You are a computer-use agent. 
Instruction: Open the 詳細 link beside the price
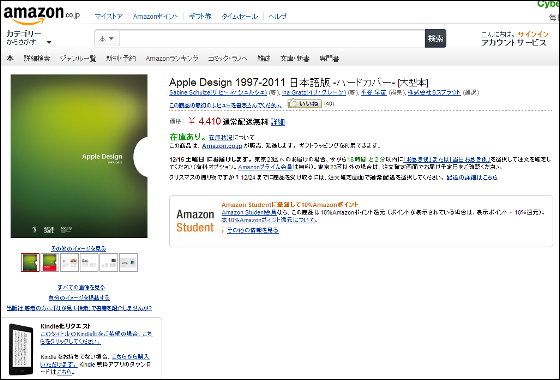[278, 122]
